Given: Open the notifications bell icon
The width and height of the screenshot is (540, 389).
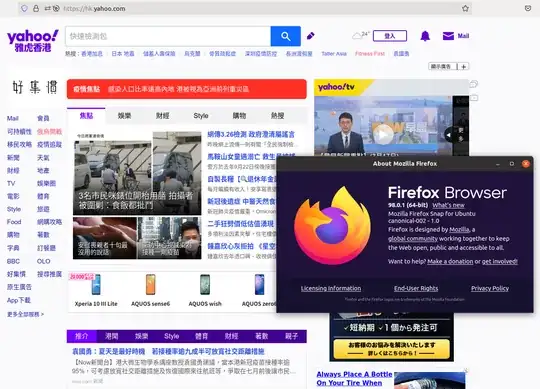Looking at the screenshot, I should 425,36.
